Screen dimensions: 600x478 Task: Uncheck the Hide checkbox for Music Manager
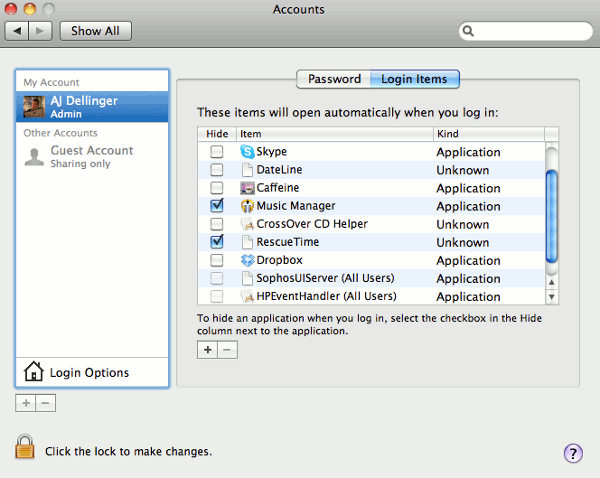217,206
